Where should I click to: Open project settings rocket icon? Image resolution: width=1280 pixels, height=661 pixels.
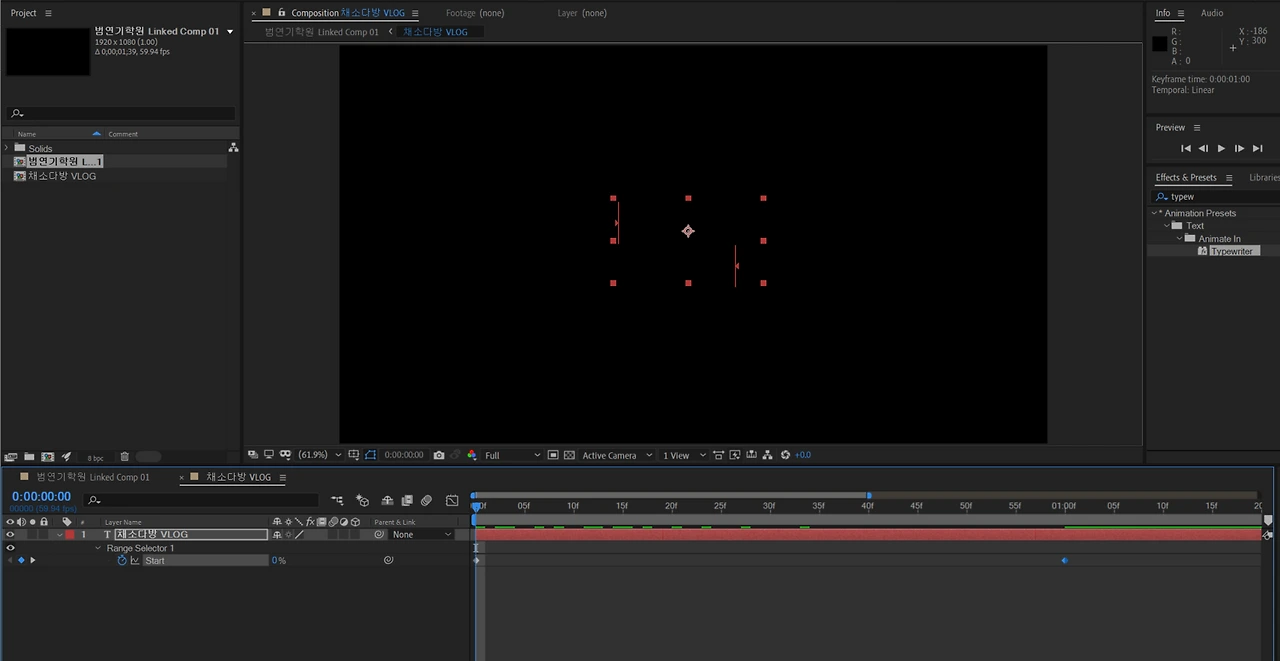click(66, 456)
